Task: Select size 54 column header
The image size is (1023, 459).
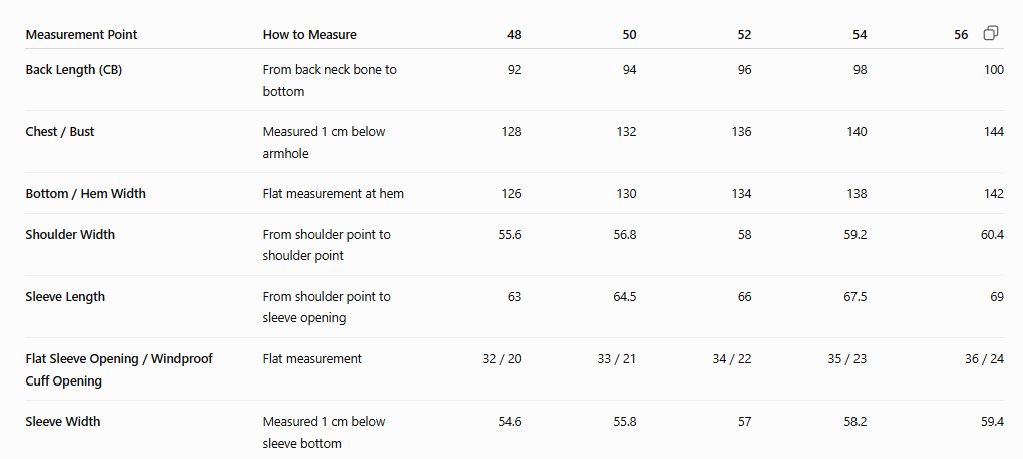Action: point(860,35)
